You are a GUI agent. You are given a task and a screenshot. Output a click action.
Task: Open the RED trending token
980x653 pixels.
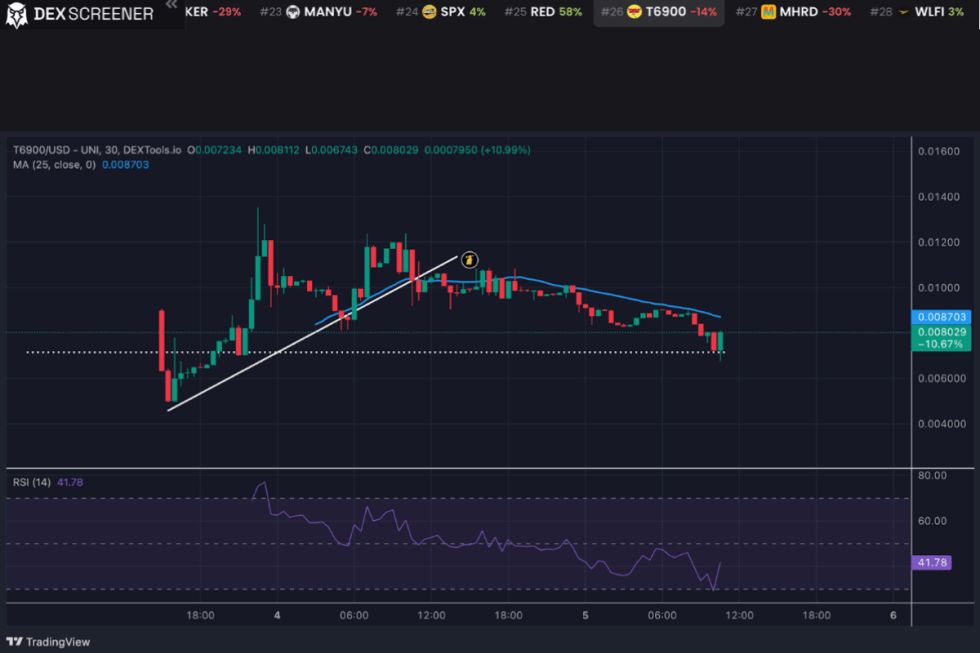543,12
